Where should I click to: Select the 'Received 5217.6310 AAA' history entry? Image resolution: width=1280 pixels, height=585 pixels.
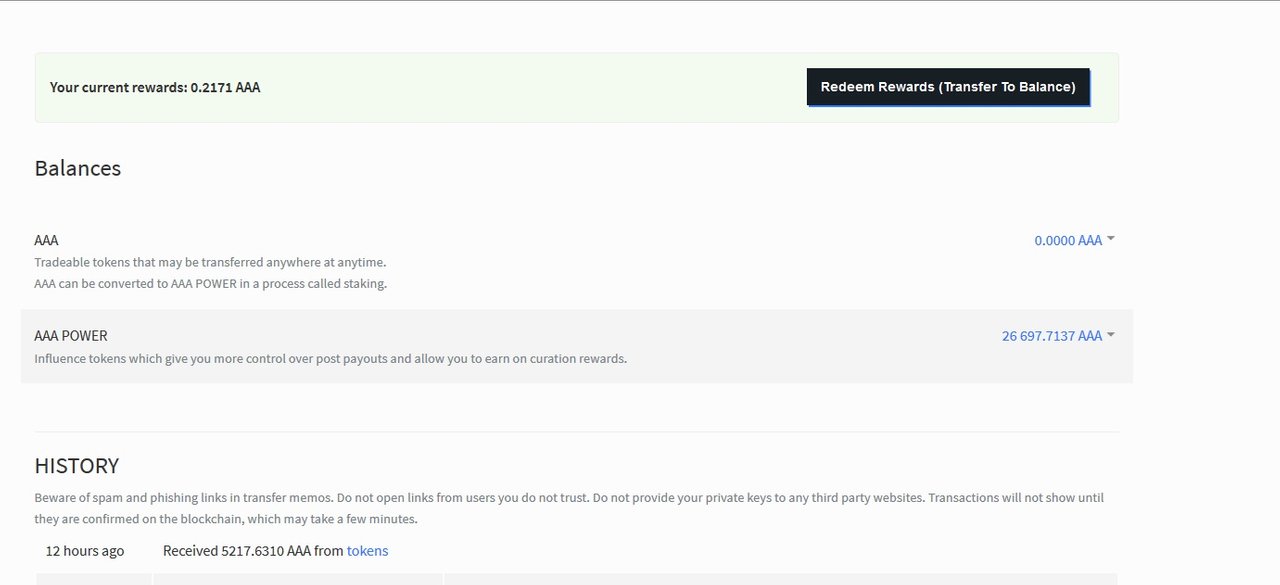click(x=253, y=551)
